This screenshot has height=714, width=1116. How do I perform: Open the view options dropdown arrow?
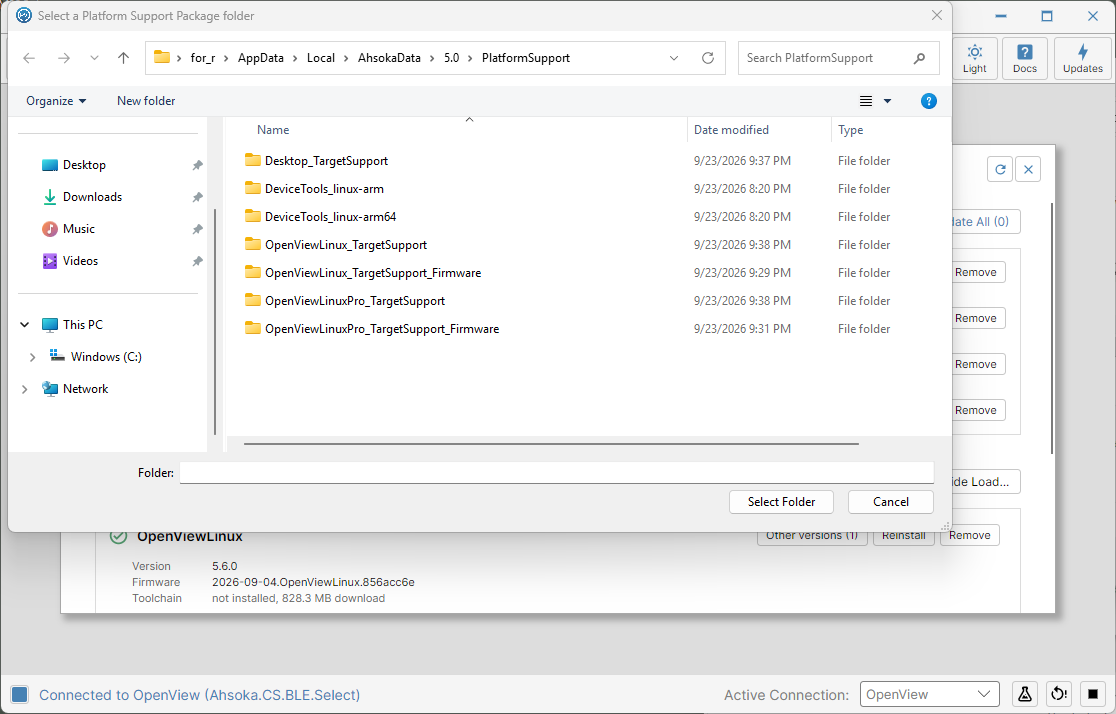tap(888, 101)
